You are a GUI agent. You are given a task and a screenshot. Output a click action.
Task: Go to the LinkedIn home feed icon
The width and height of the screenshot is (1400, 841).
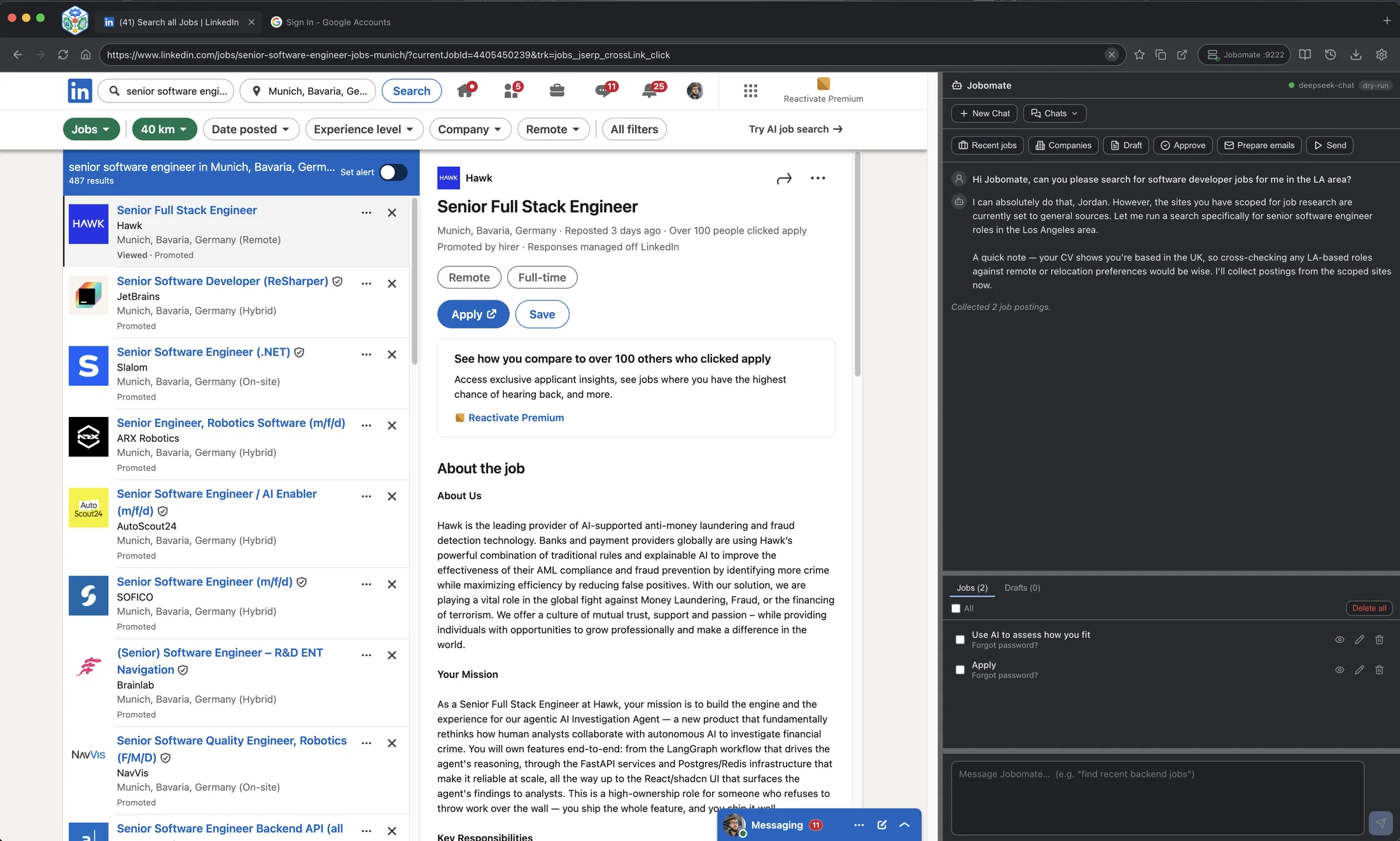pyautogui.click(x=466, y=90)
